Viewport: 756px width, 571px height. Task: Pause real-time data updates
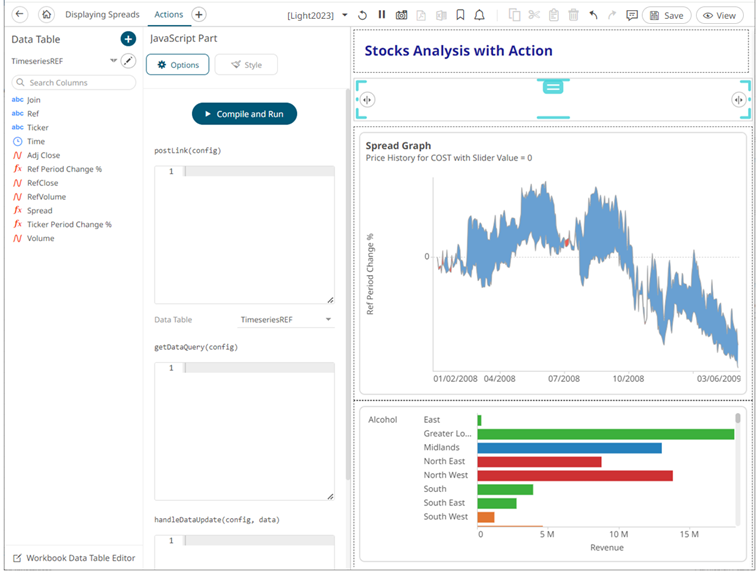click(382, 15)
